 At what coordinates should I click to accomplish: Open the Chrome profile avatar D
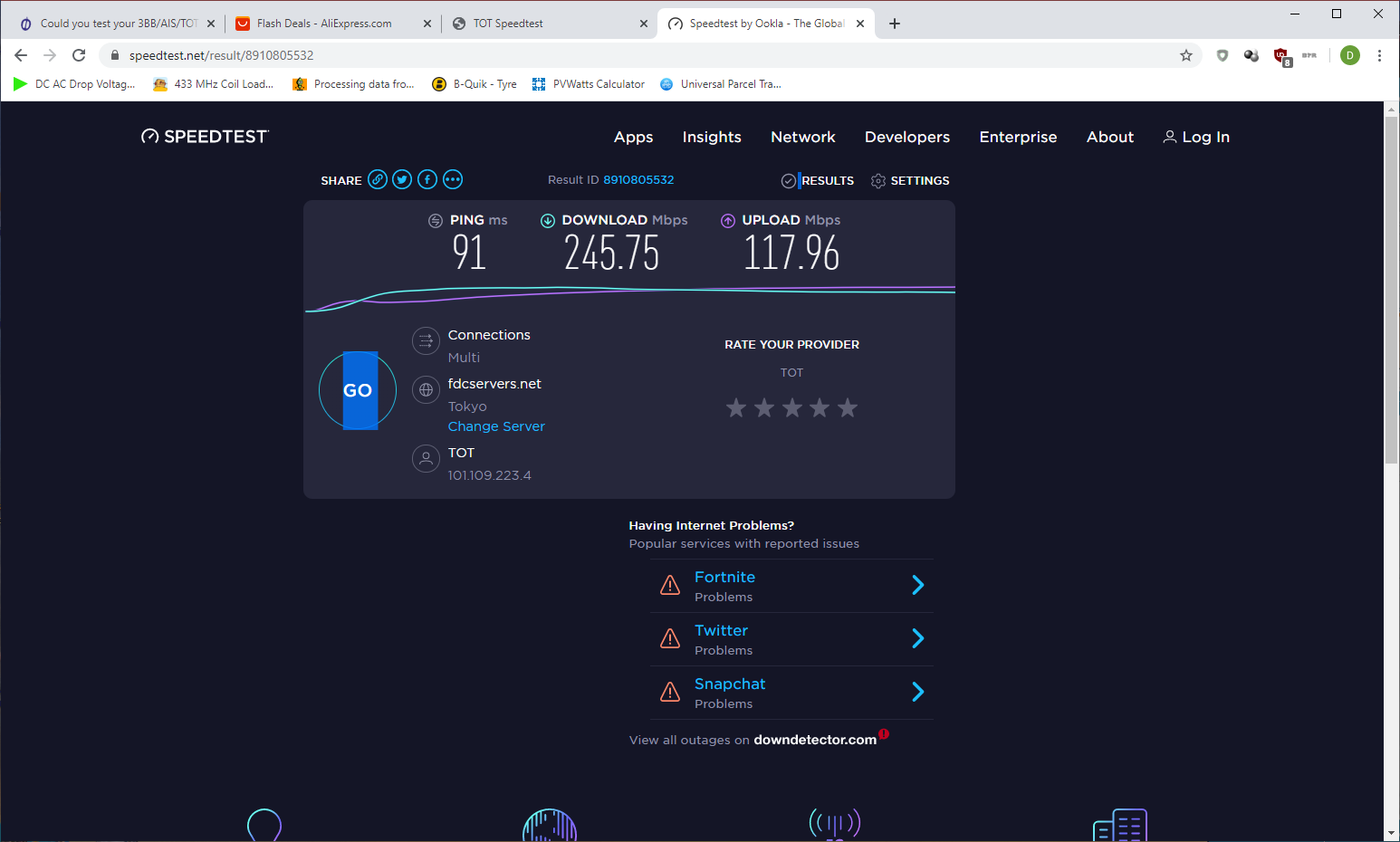pyautogui.click(x=1350, y=55)
